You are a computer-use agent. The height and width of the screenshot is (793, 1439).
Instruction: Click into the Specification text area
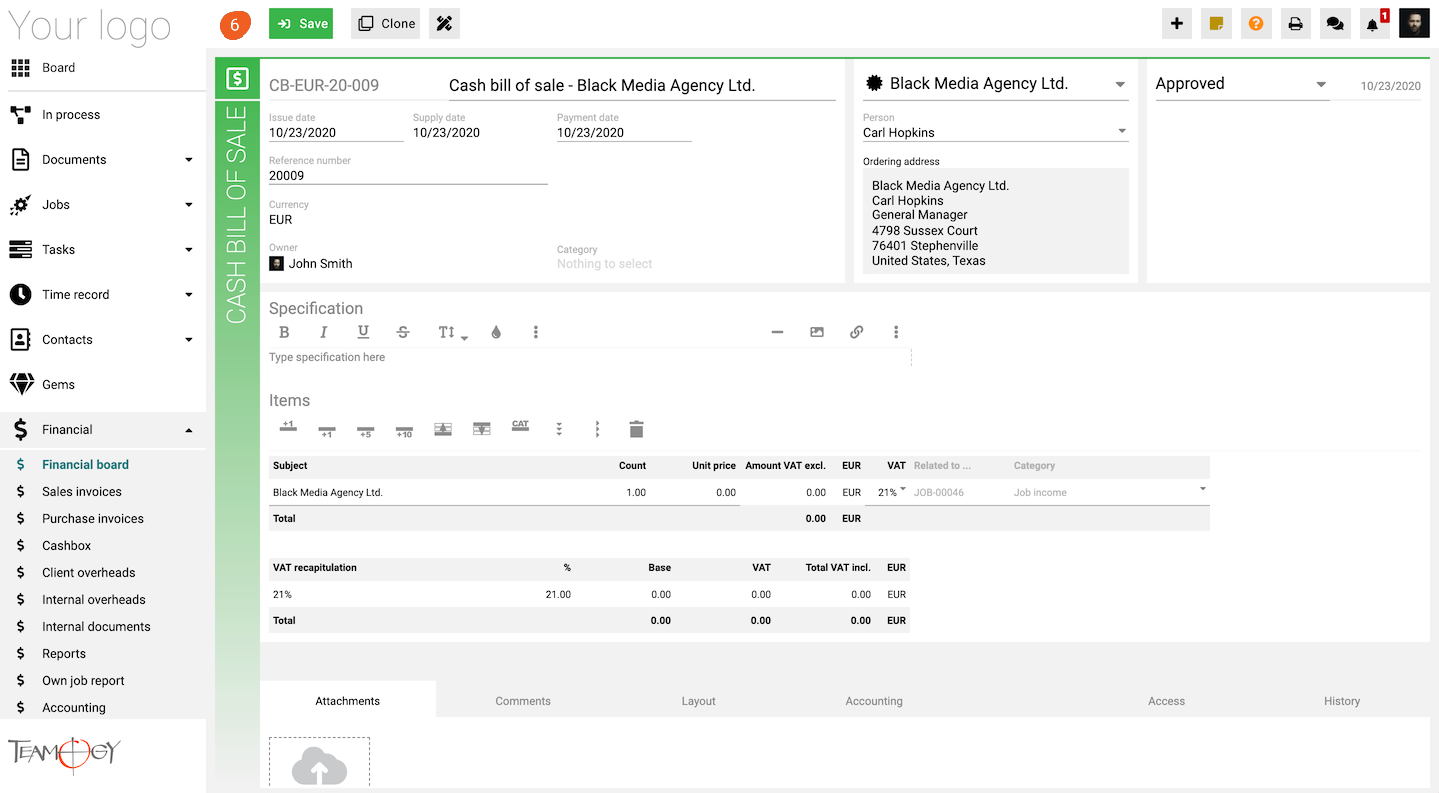pos(590,357)
